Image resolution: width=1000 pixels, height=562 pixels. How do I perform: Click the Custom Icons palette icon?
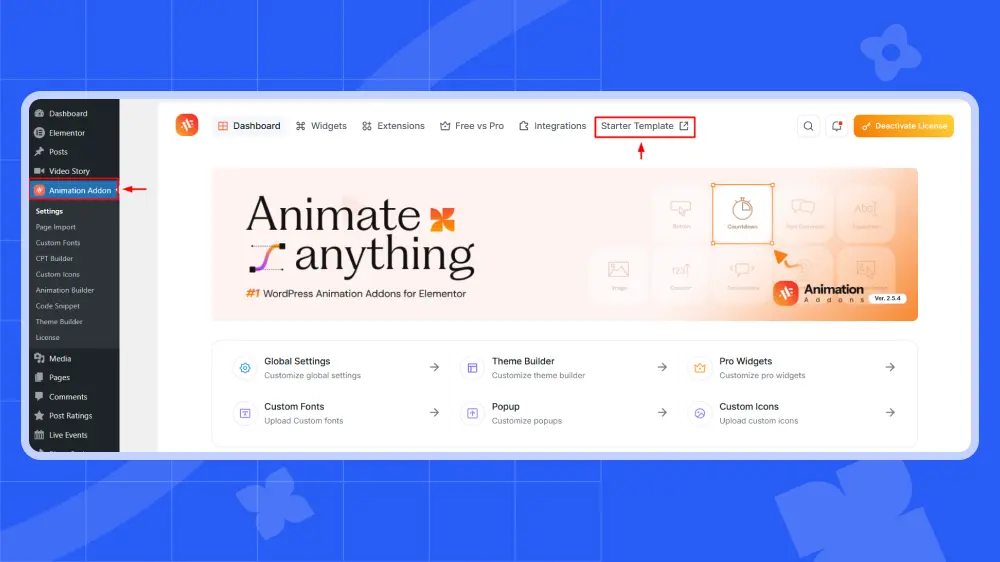click(700, 413)
